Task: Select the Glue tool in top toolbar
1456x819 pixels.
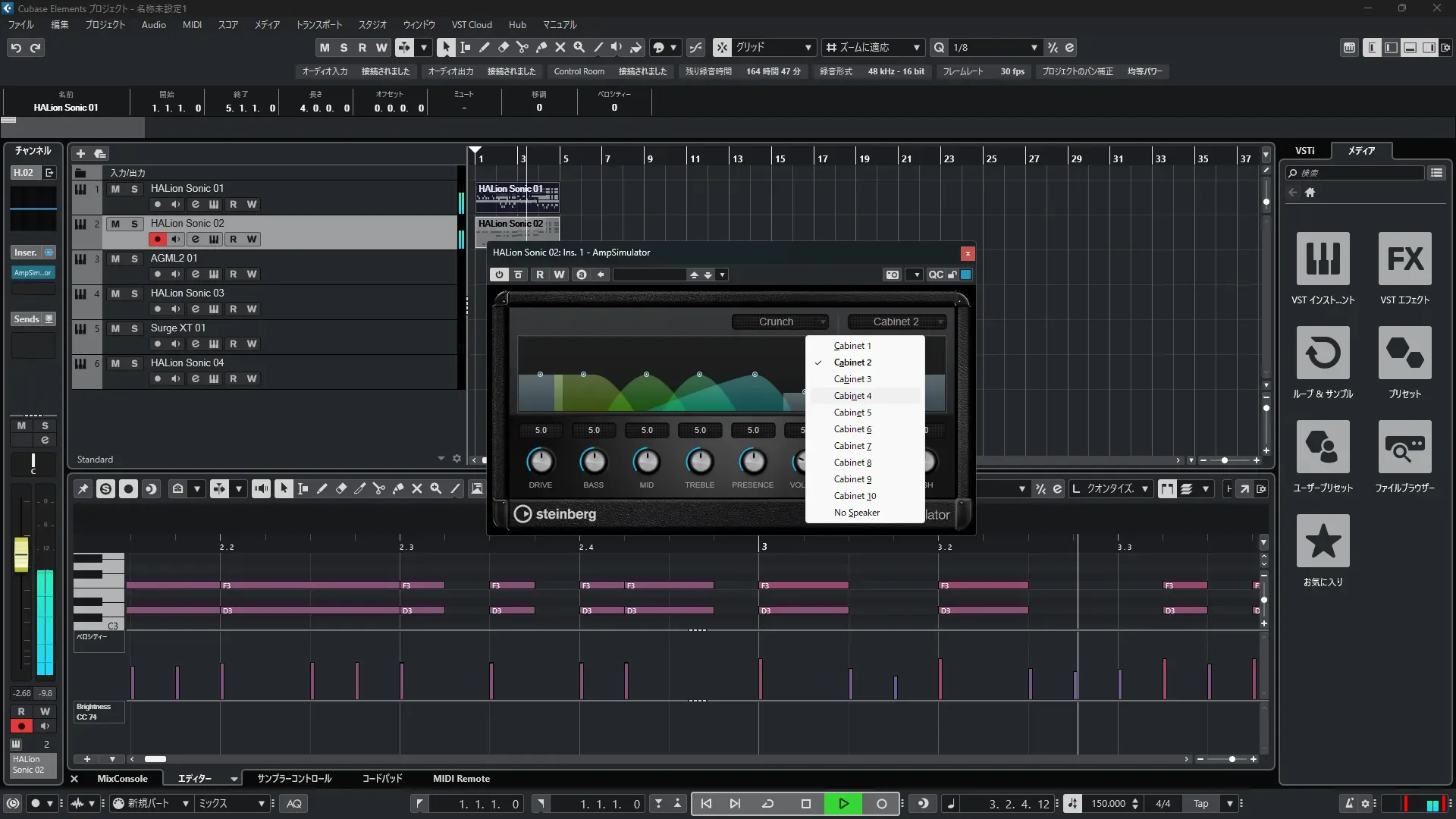Action: [541, 47]
